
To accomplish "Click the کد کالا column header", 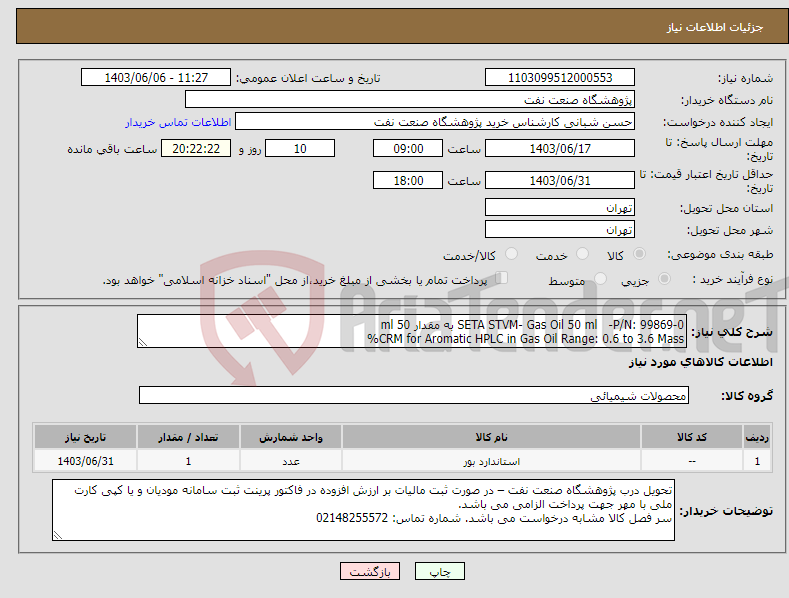I will (x=692, y=437).
